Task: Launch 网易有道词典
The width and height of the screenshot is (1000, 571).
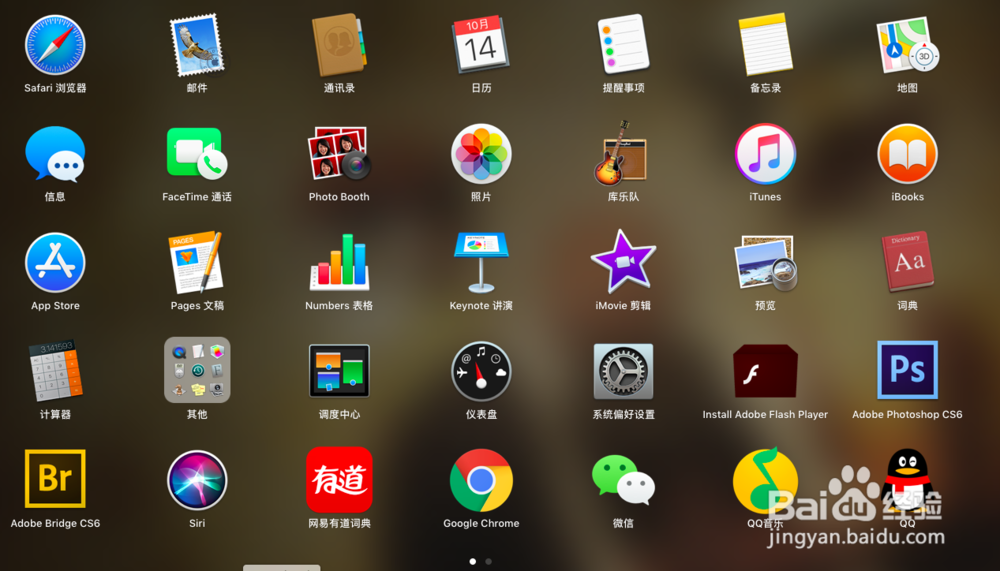Action: point(339,480)
